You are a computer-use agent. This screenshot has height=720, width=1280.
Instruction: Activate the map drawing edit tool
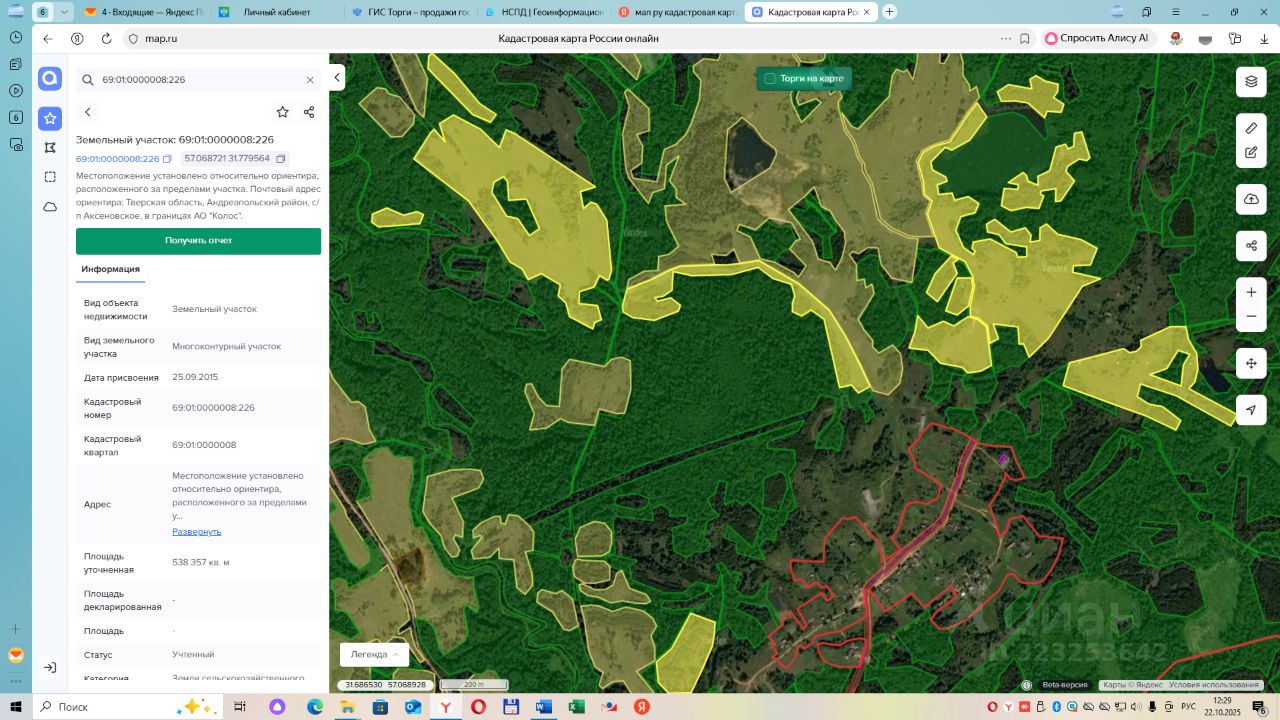pyautogui.click(x=1251, y=153)
